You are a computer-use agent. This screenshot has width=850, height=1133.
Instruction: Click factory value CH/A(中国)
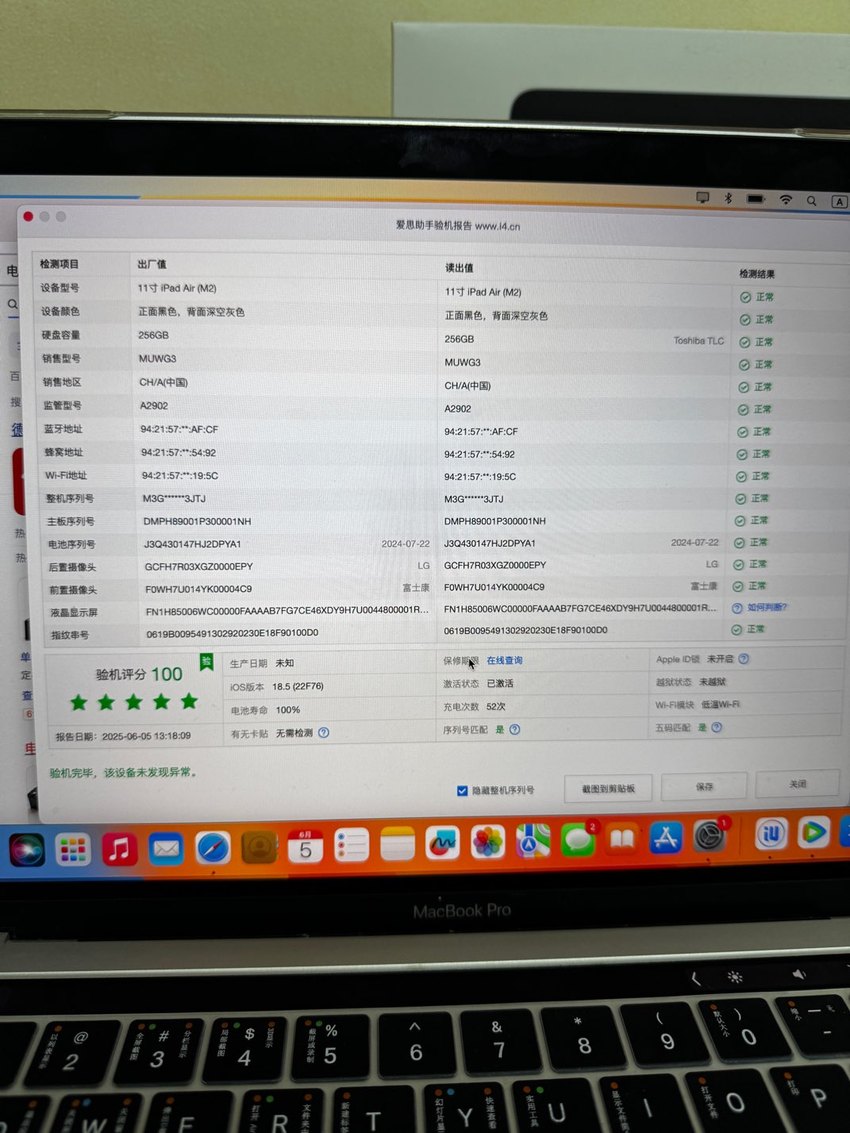coord(163,382)
